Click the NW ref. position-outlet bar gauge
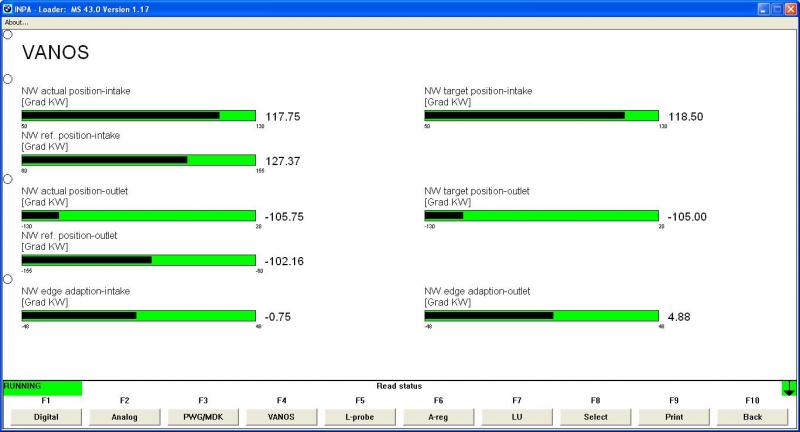Image resolution: width=800 pixels, height=432 pixels. pos(139,260)
